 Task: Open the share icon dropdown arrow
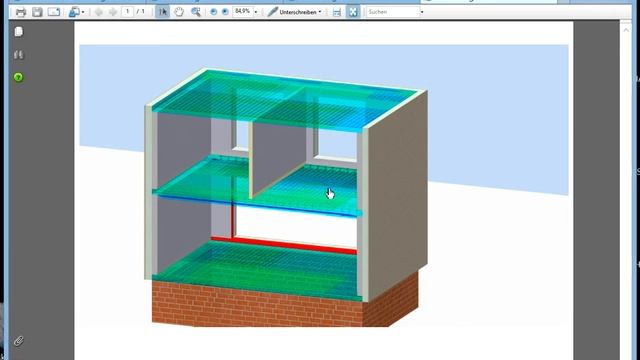tap(83, 12)
